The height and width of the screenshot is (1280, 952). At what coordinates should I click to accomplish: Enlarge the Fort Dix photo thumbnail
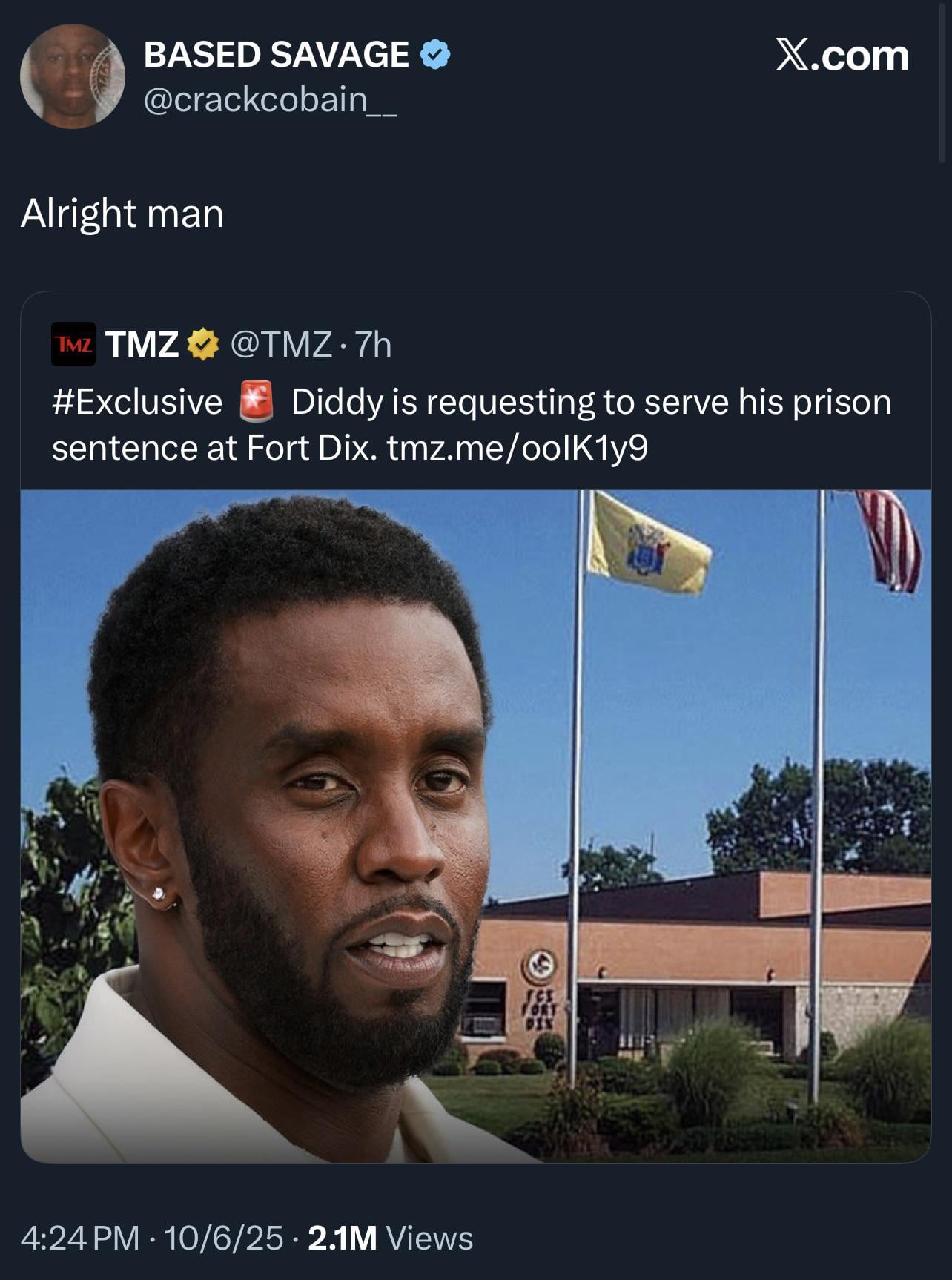click(475, 826)
